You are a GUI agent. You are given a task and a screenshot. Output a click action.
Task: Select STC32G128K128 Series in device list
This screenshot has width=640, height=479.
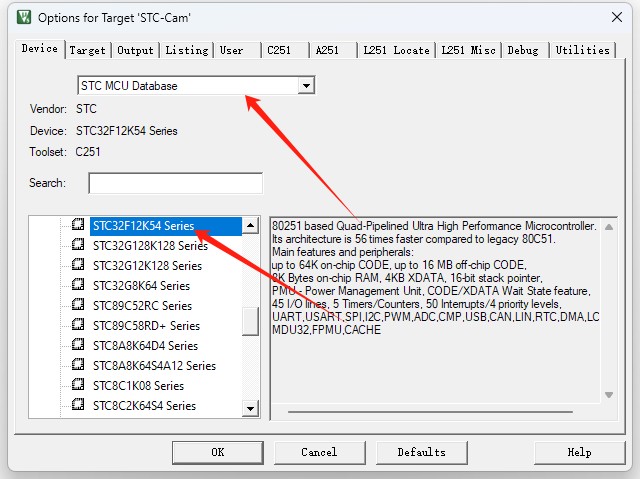pos(150,246)
